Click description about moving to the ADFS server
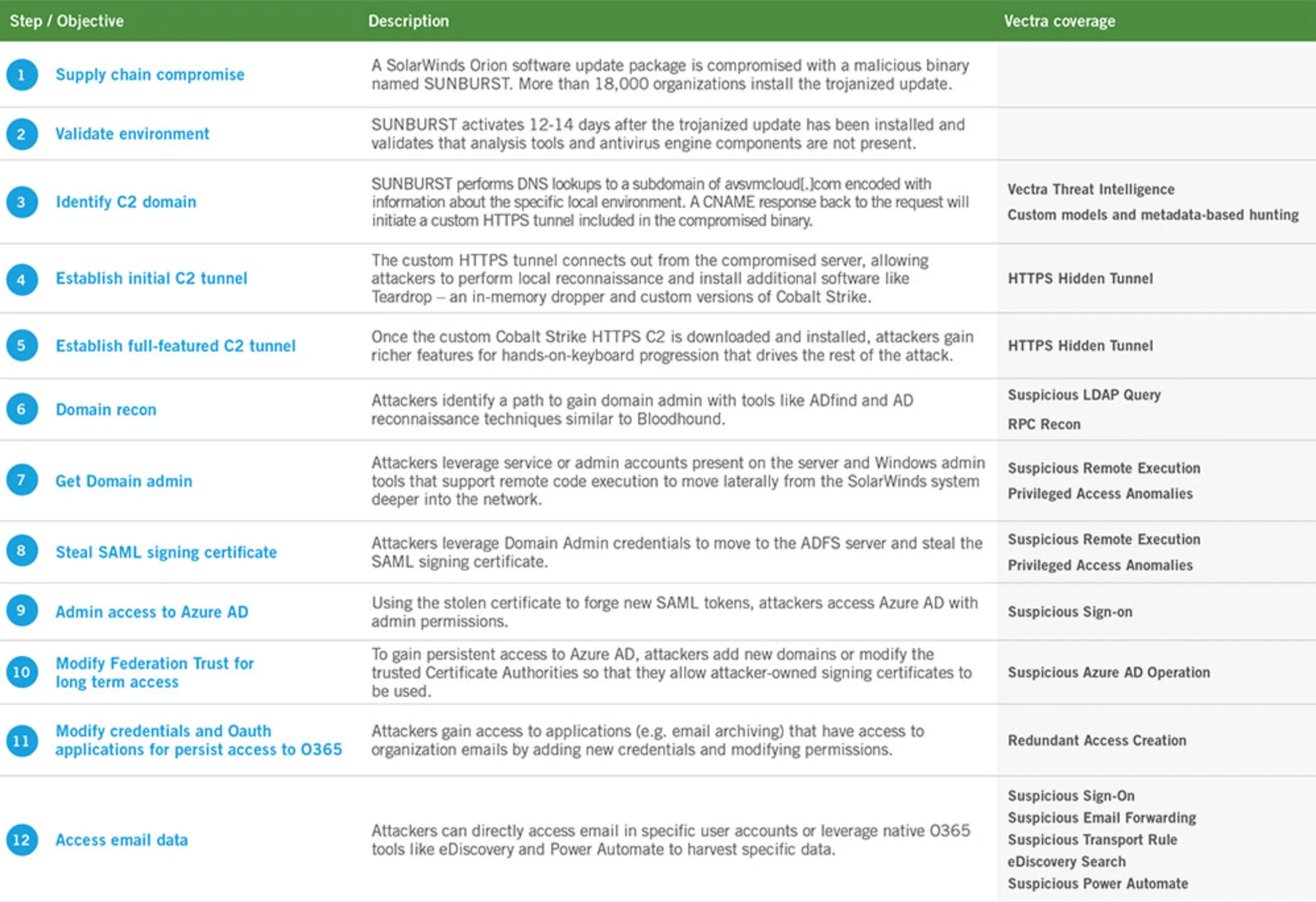The width and height of the screenshot is (1316, 902). click(x=676, y=552)
